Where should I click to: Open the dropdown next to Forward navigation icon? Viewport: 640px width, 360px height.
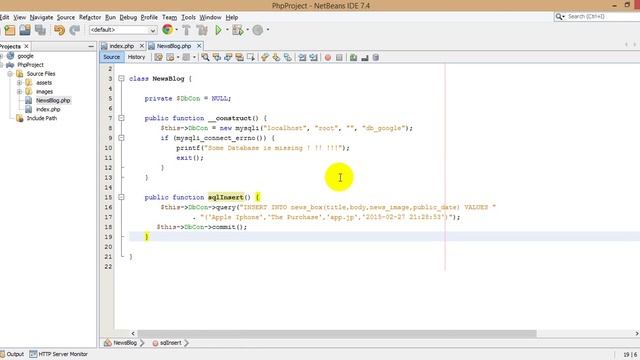194,58
